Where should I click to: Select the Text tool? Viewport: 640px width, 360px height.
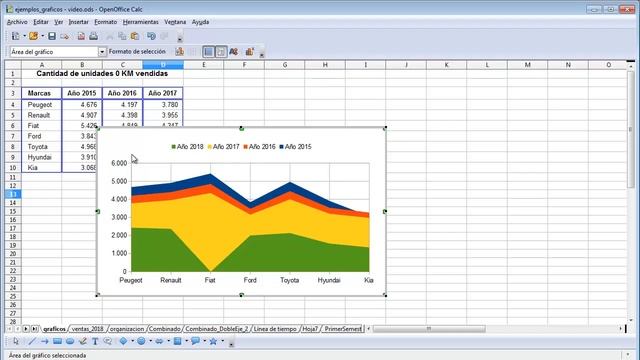(95, 341)
